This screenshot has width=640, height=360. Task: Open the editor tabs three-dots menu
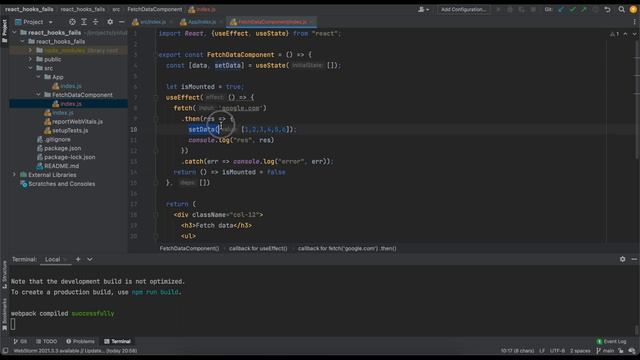click(x=634, y=22)
